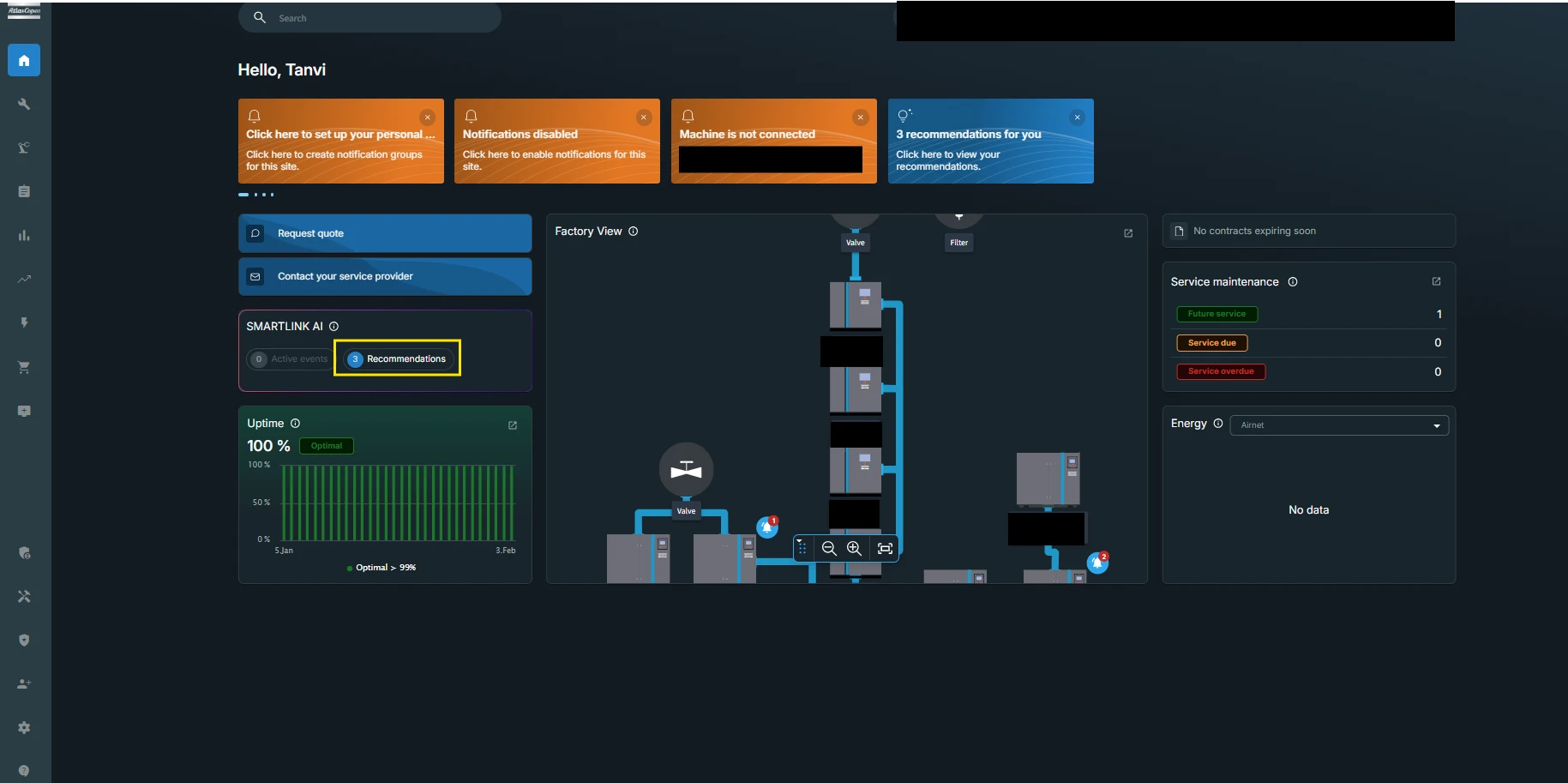Select the Recommendations tab in SMARTLINK AI
This screenshot has width=1568, height=783.
(x=399, y=359)
